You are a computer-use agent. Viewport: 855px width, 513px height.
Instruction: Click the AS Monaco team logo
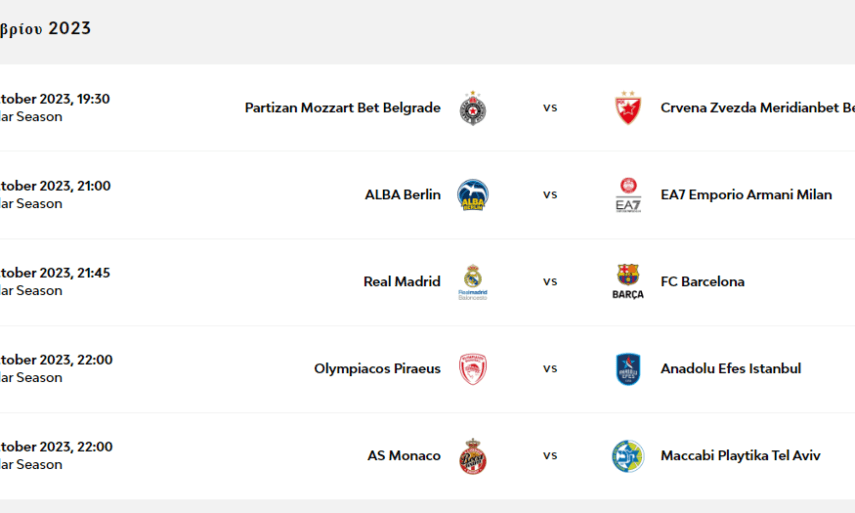pos(473,456)
